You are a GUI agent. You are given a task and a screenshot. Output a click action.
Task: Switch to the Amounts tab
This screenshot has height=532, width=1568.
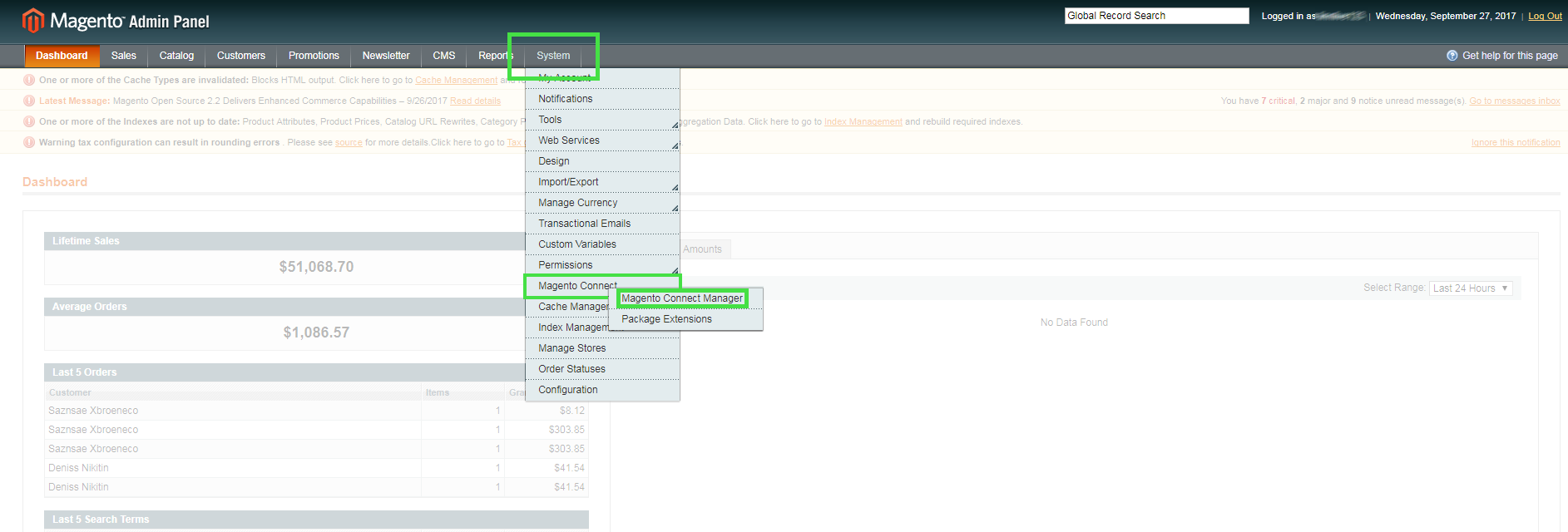(x=702, y=249)
